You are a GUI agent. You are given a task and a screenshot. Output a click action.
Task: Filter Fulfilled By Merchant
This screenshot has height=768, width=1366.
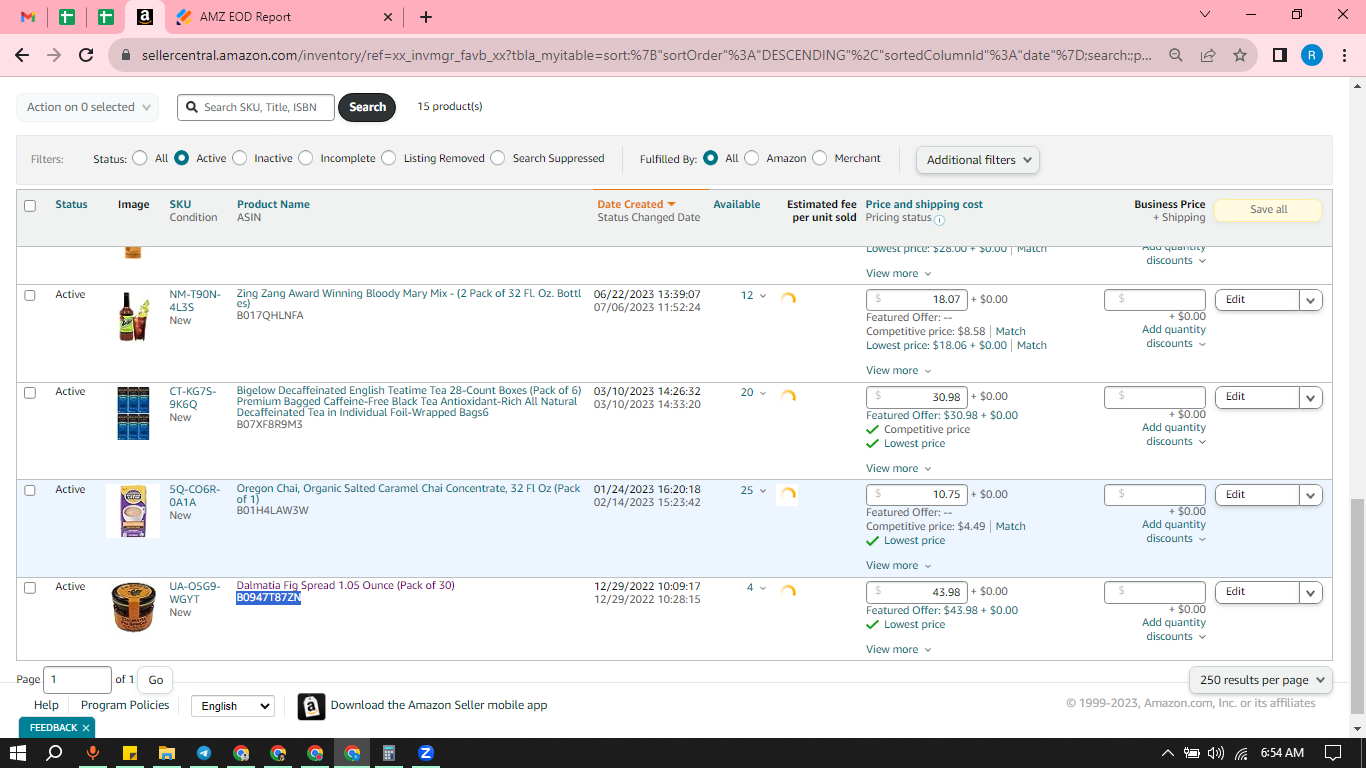click(820, 158)
